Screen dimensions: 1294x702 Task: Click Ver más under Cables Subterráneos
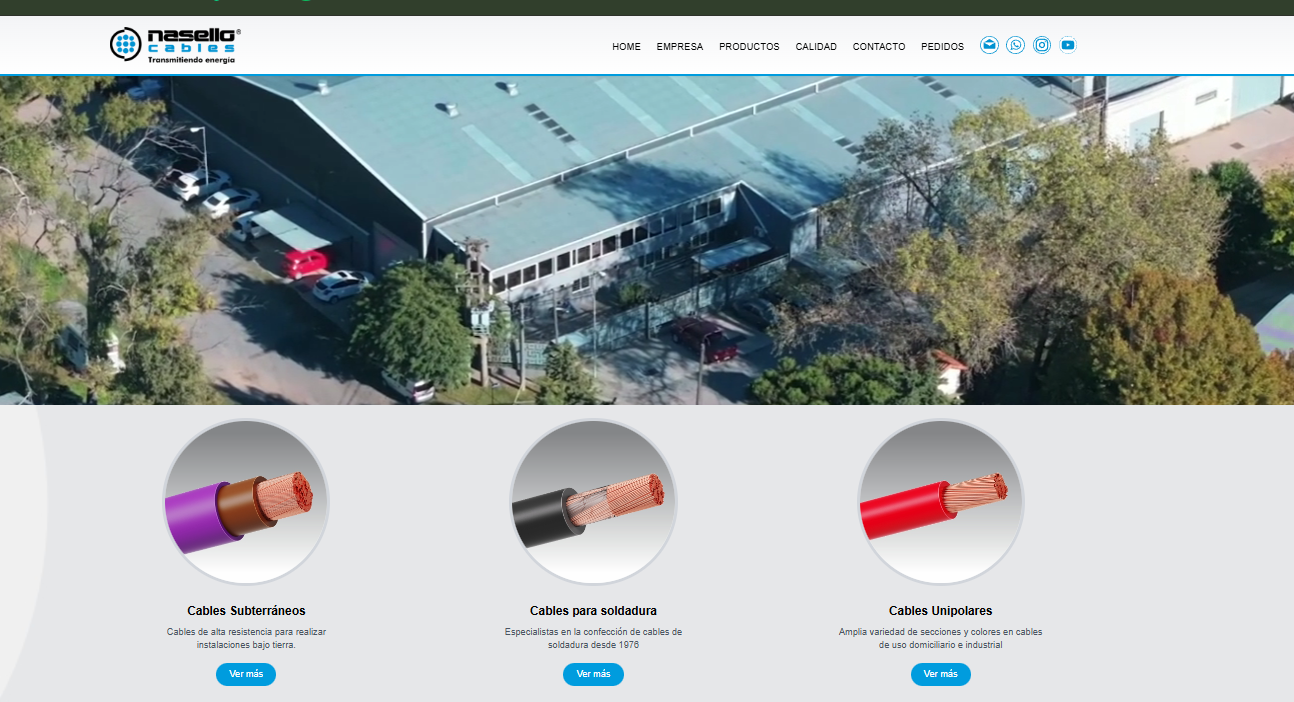click(246, 674)
